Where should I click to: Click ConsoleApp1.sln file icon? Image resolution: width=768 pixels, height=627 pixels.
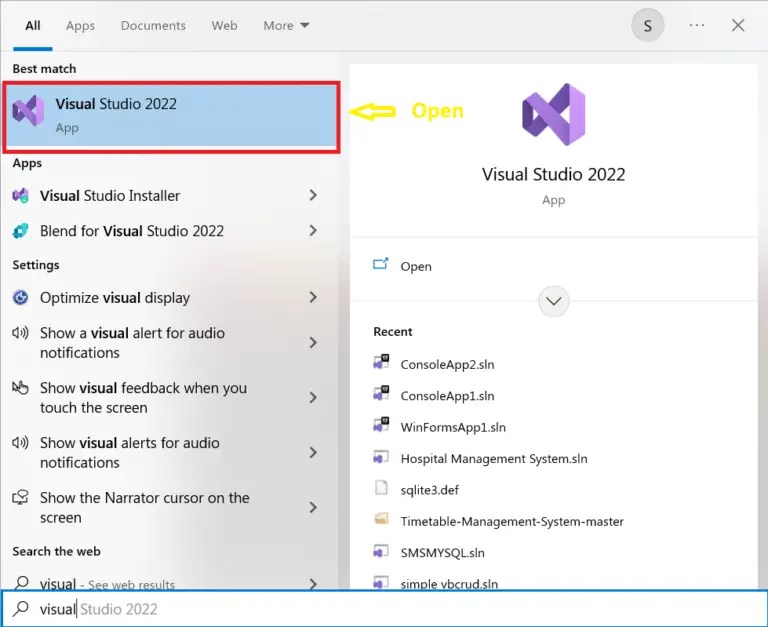coord(381,394)
